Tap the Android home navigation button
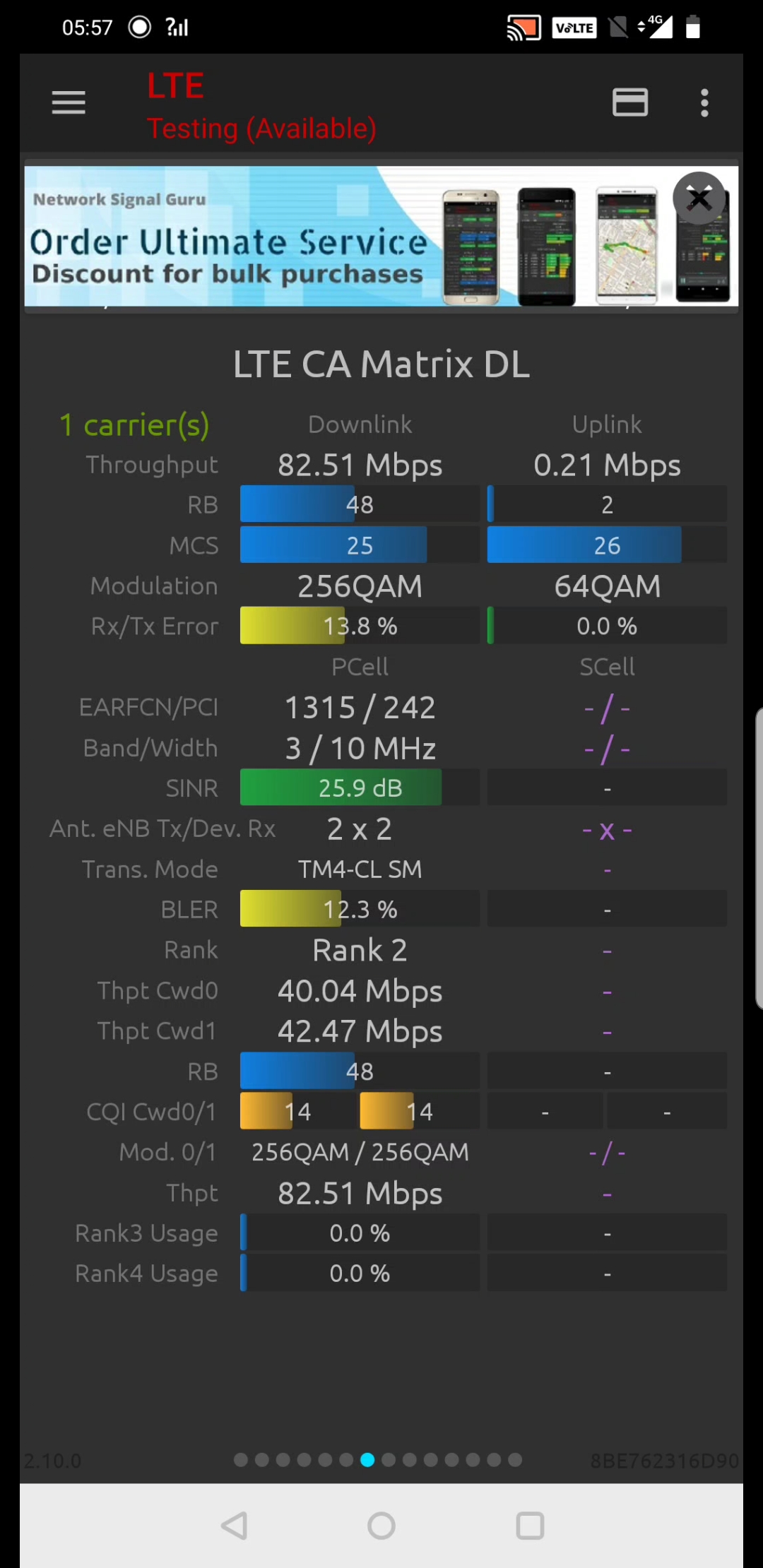Image resolution: width=763 pixels, height=1568 pixels. click(x=381, y=1526)
